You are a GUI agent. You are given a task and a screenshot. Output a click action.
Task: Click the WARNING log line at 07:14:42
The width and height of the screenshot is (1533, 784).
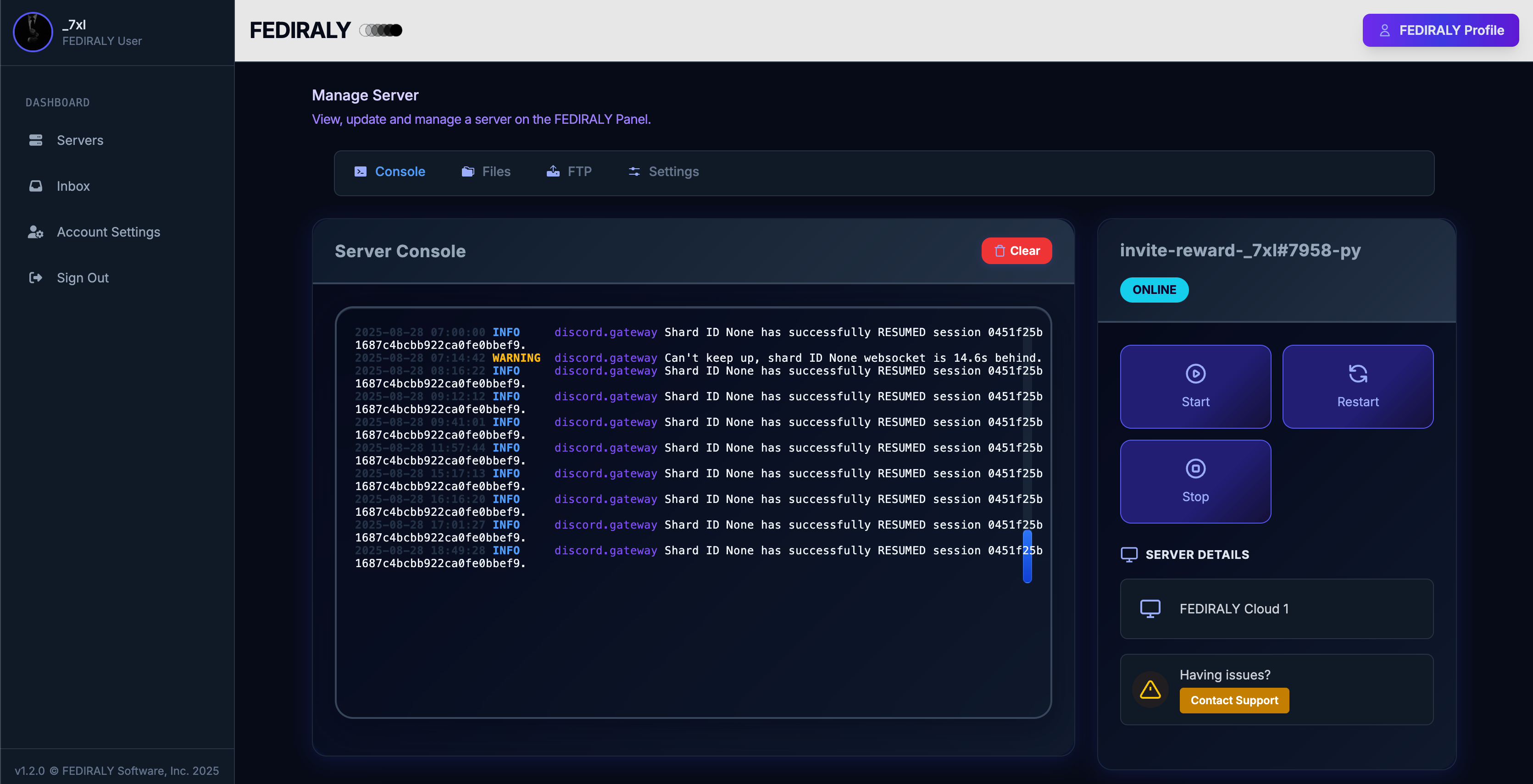(x=699, y=358)
